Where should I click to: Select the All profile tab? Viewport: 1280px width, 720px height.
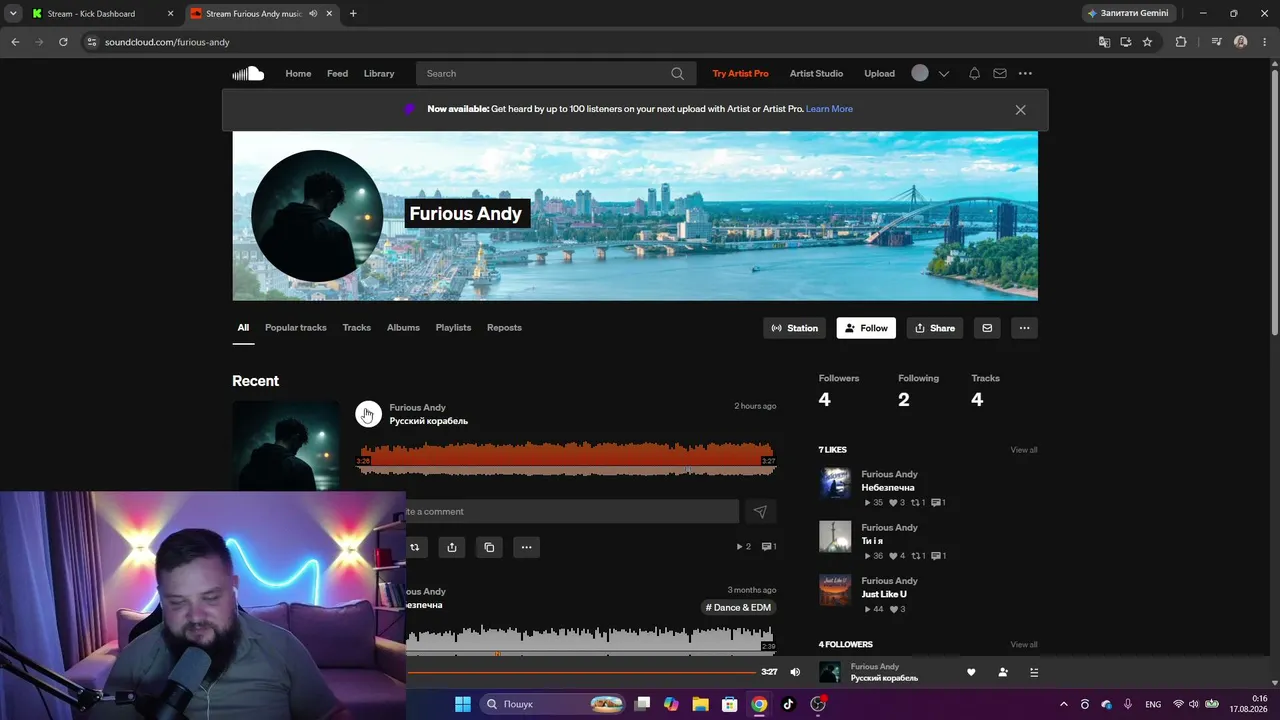click(x=243, y=328)
